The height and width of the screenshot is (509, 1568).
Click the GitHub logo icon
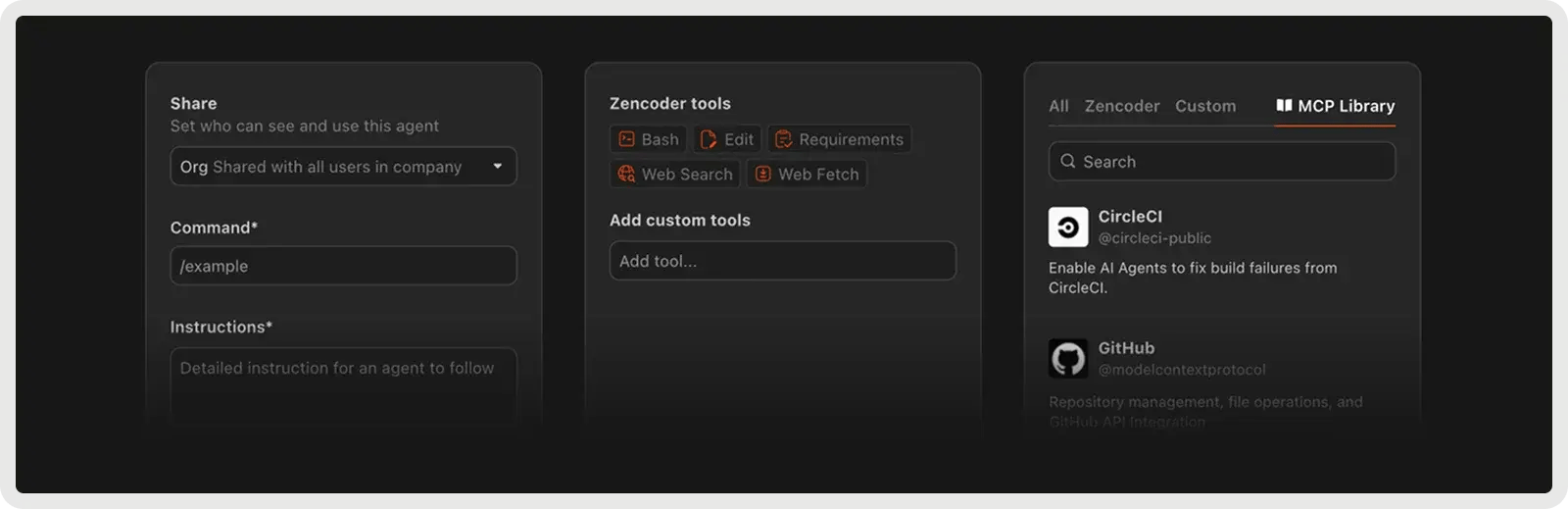(1068, 358)
